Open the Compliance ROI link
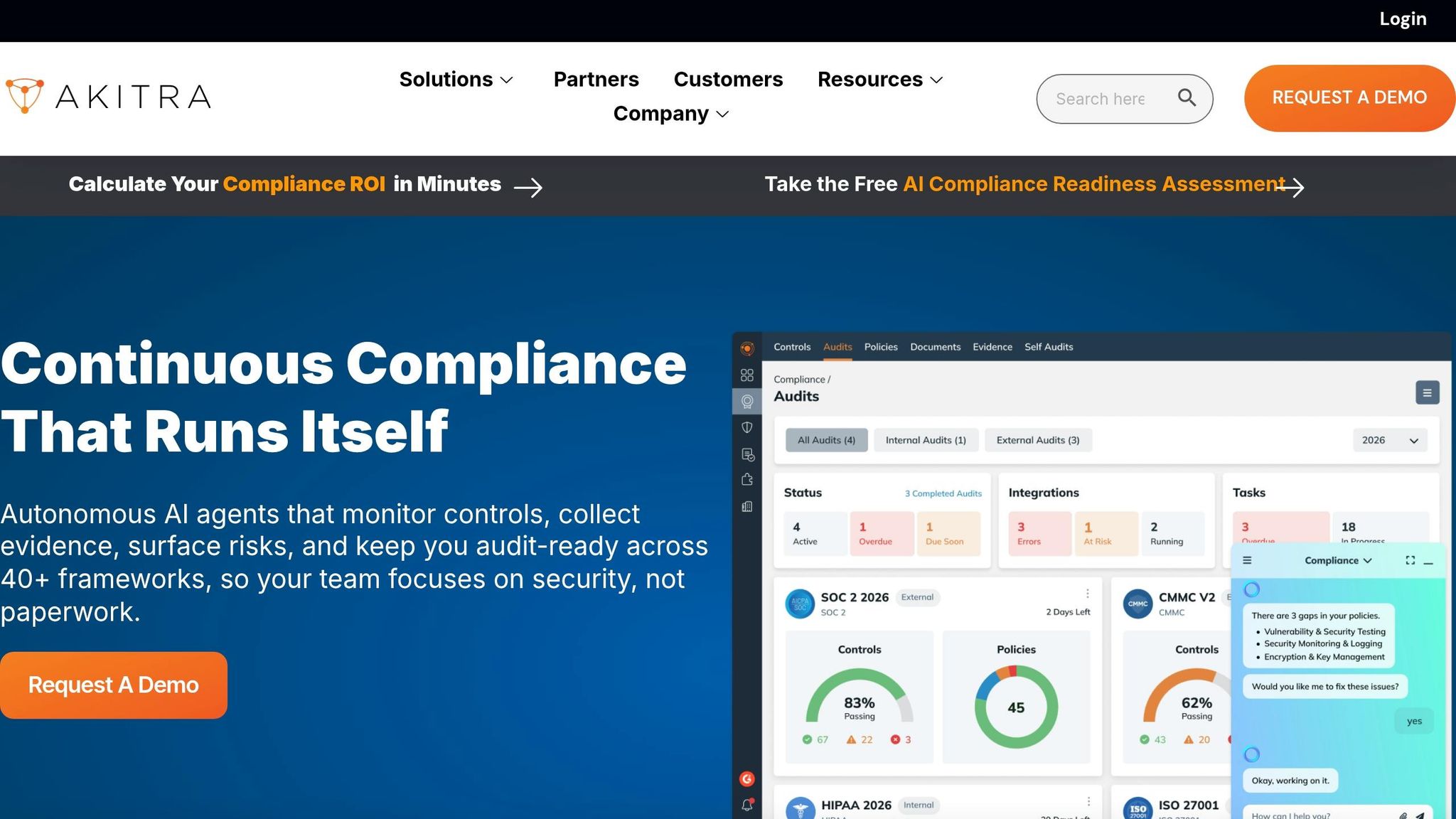Viewport: 1456px width, 819px height. [x=304, y=184]
